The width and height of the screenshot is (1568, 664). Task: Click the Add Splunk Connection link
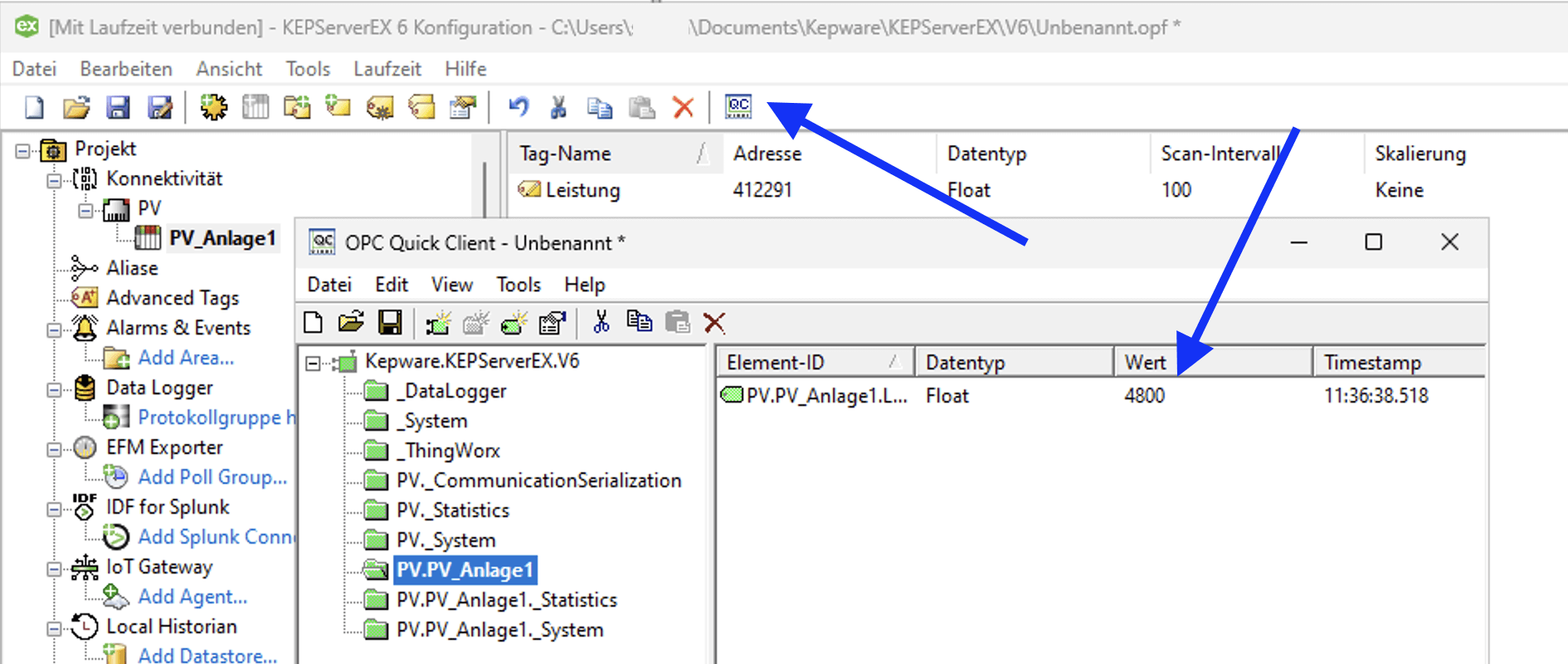(216, 537)
